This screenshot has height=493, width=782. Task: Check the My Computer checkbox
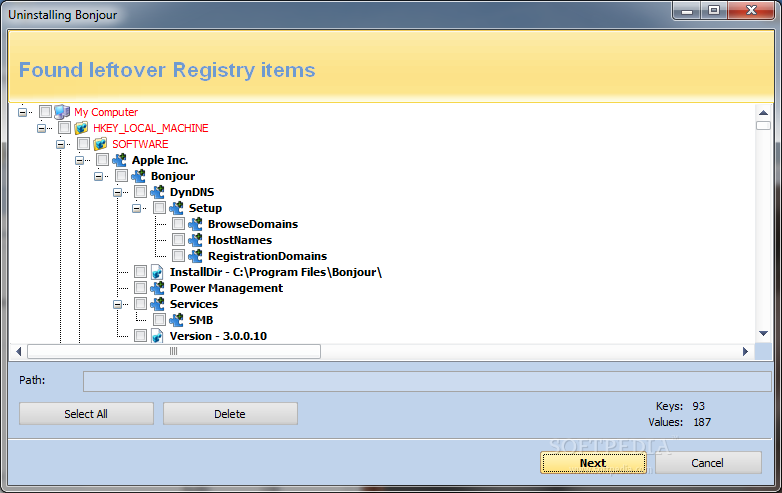point(45,112)
